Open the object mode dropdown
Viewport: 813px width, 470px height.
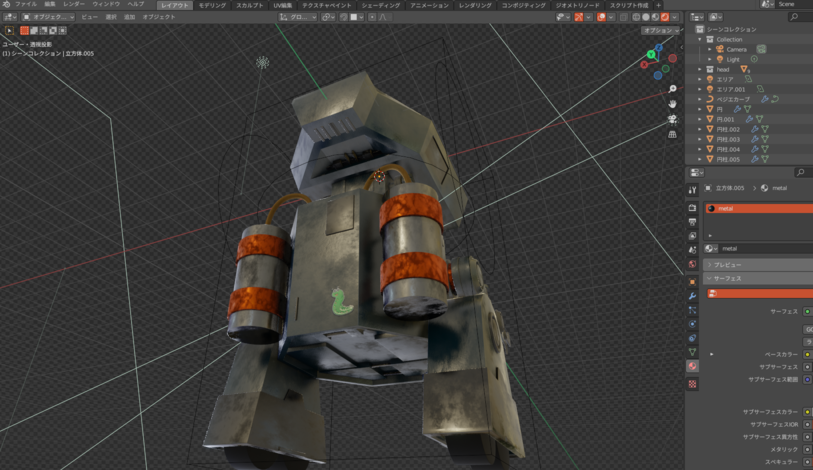click(48, 17)
